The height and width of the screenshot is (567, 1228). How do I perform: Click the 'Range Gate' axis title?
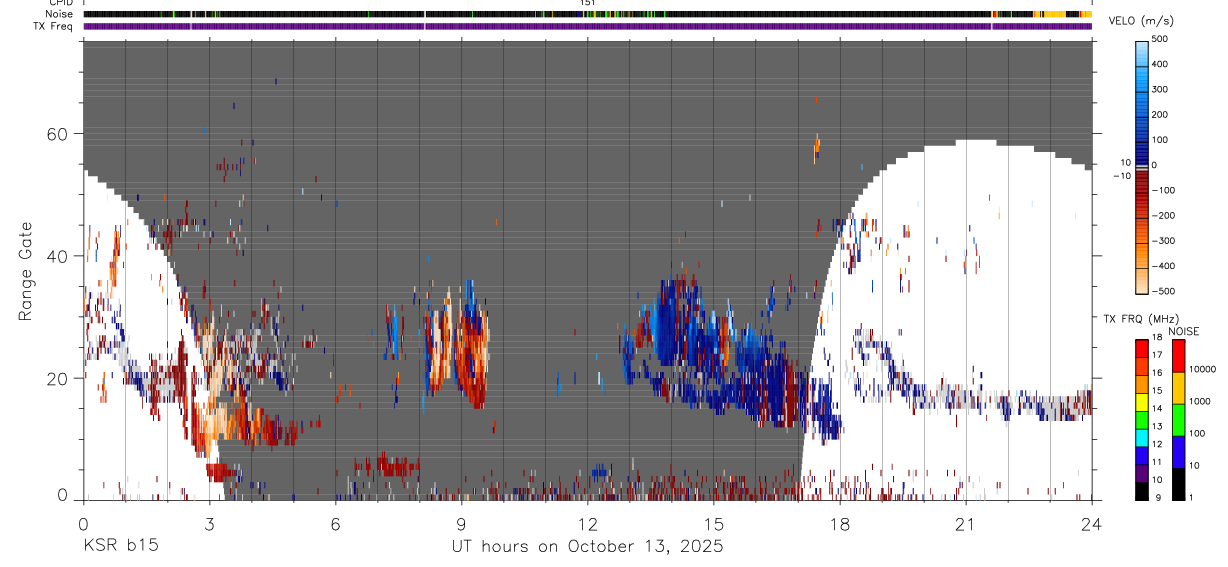[x=26, y=272]
